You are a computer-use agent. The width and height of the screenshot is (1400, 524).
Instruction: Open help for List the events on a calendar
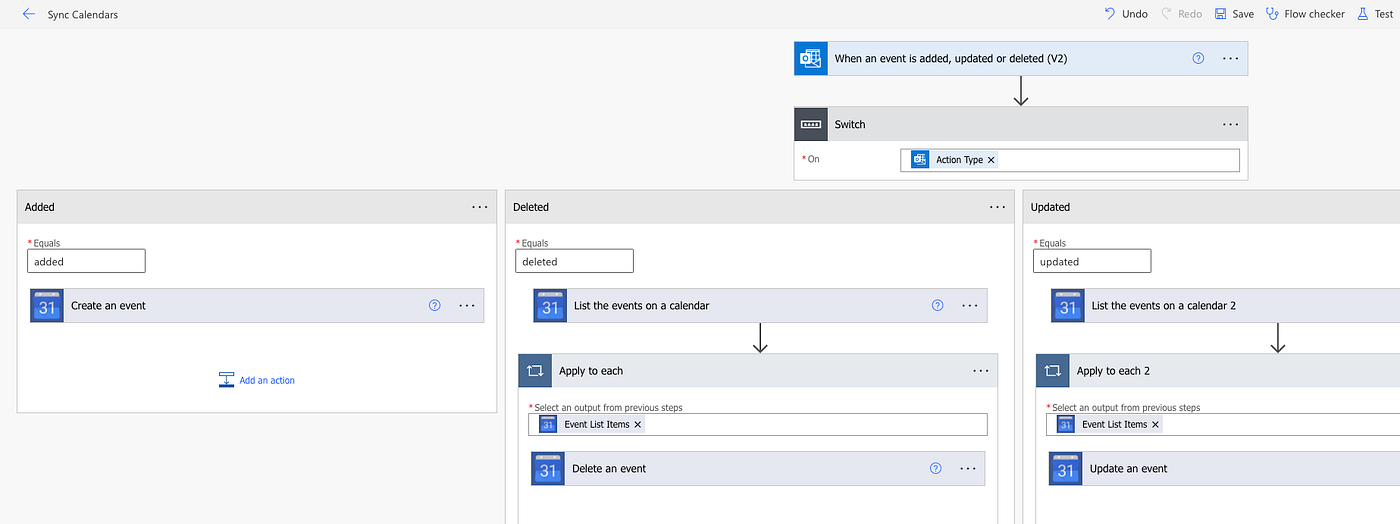[937, 306]
